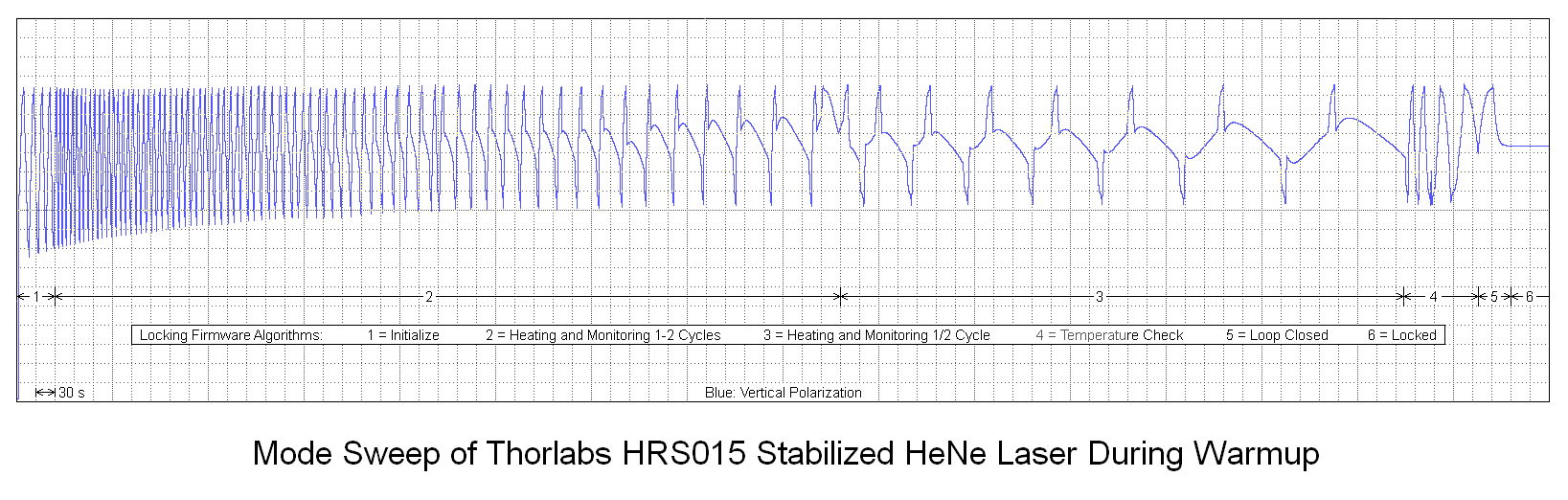
Task: Select the grayed "4 = Temperature Check" legend entry
Action: (1109, 335)
